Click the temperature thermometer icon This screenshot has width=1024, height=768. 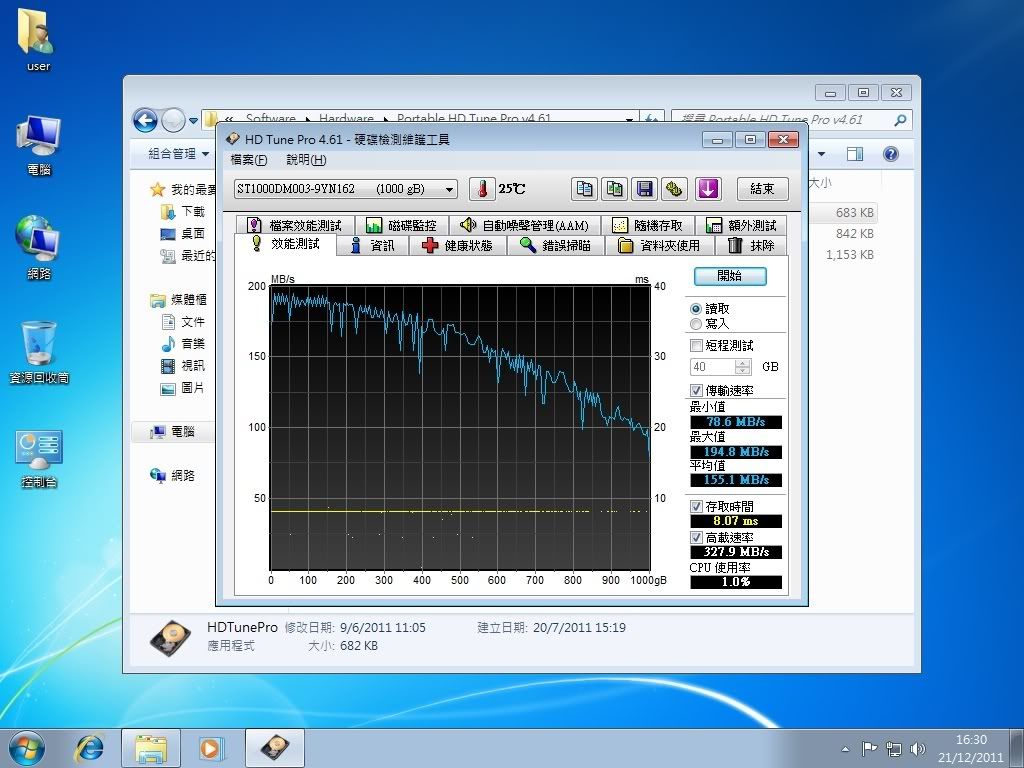coord(482,189)
